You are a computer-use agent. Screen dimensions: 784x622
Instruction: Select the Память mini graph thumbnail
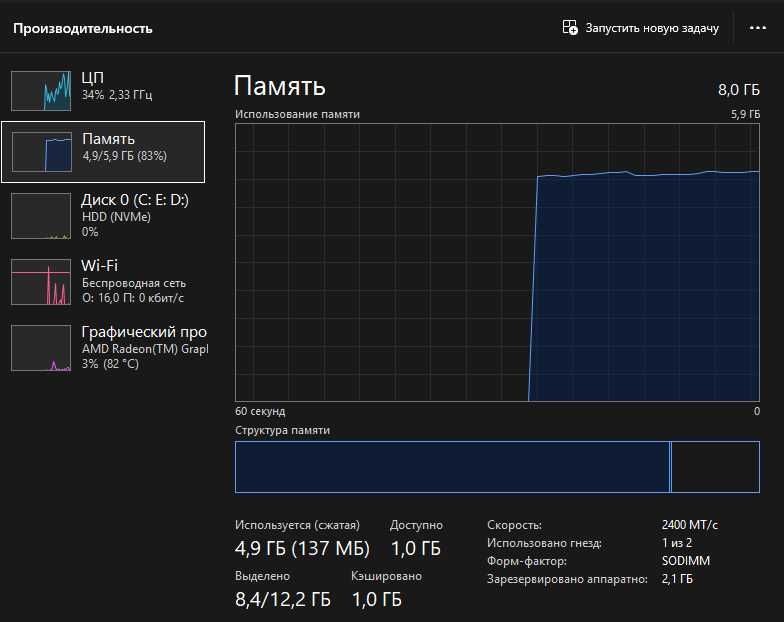pos(42,152)
